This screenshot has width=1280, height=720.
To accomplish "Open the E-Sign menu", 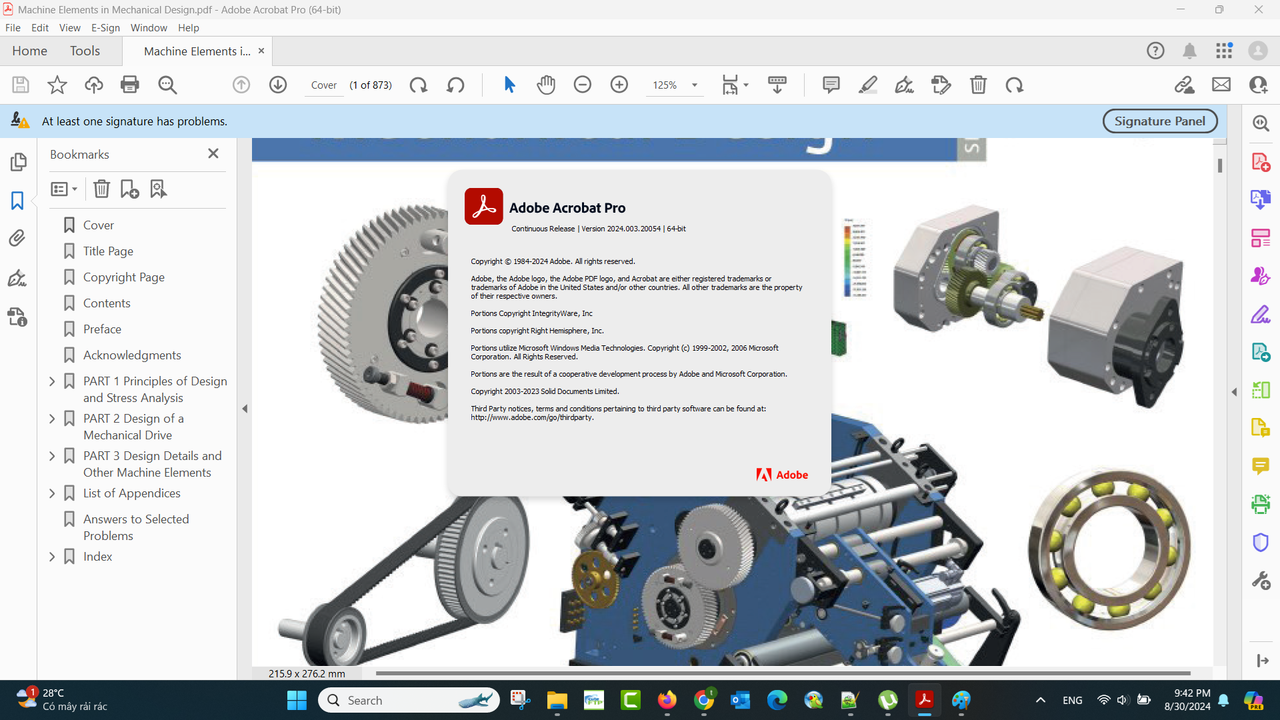I will point(105,28).
